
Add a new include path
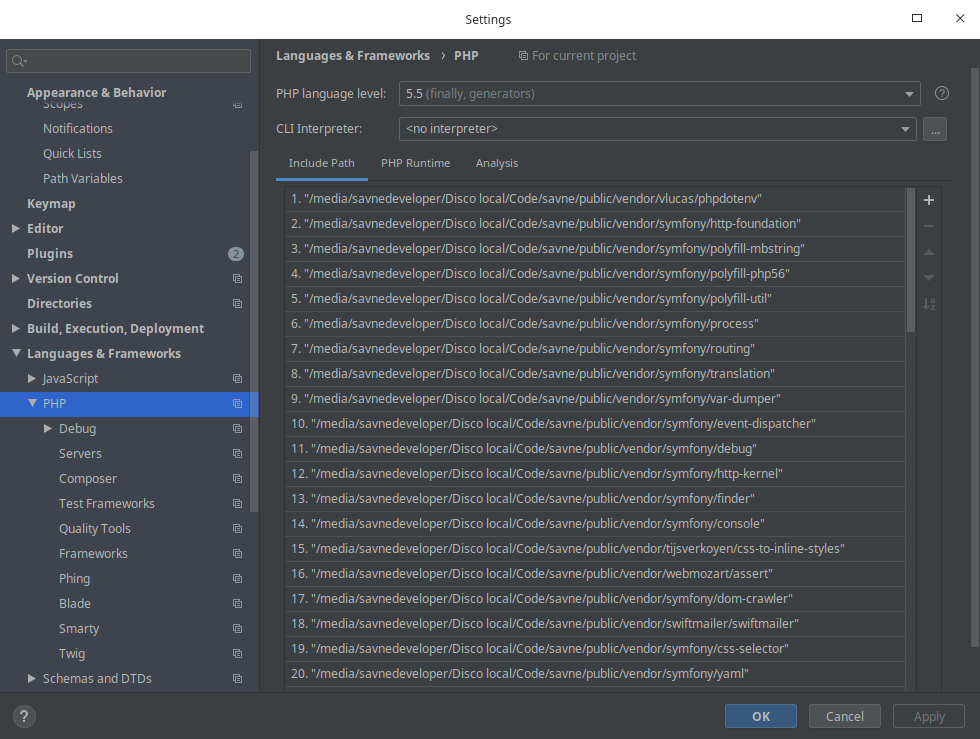click(928, 199)
